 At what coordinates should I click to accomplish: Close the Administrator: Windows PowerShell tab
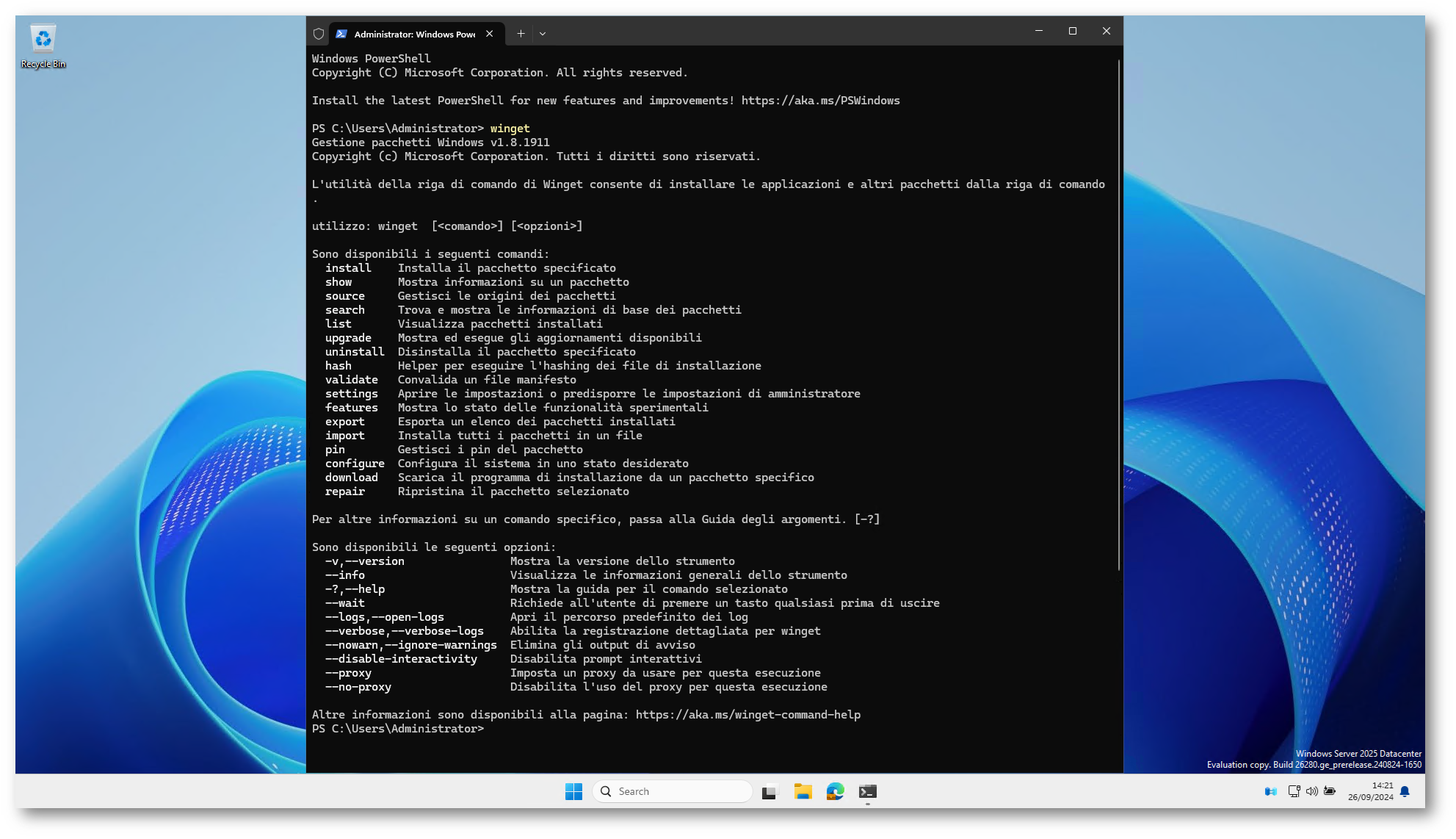click(x=490, y=34)
